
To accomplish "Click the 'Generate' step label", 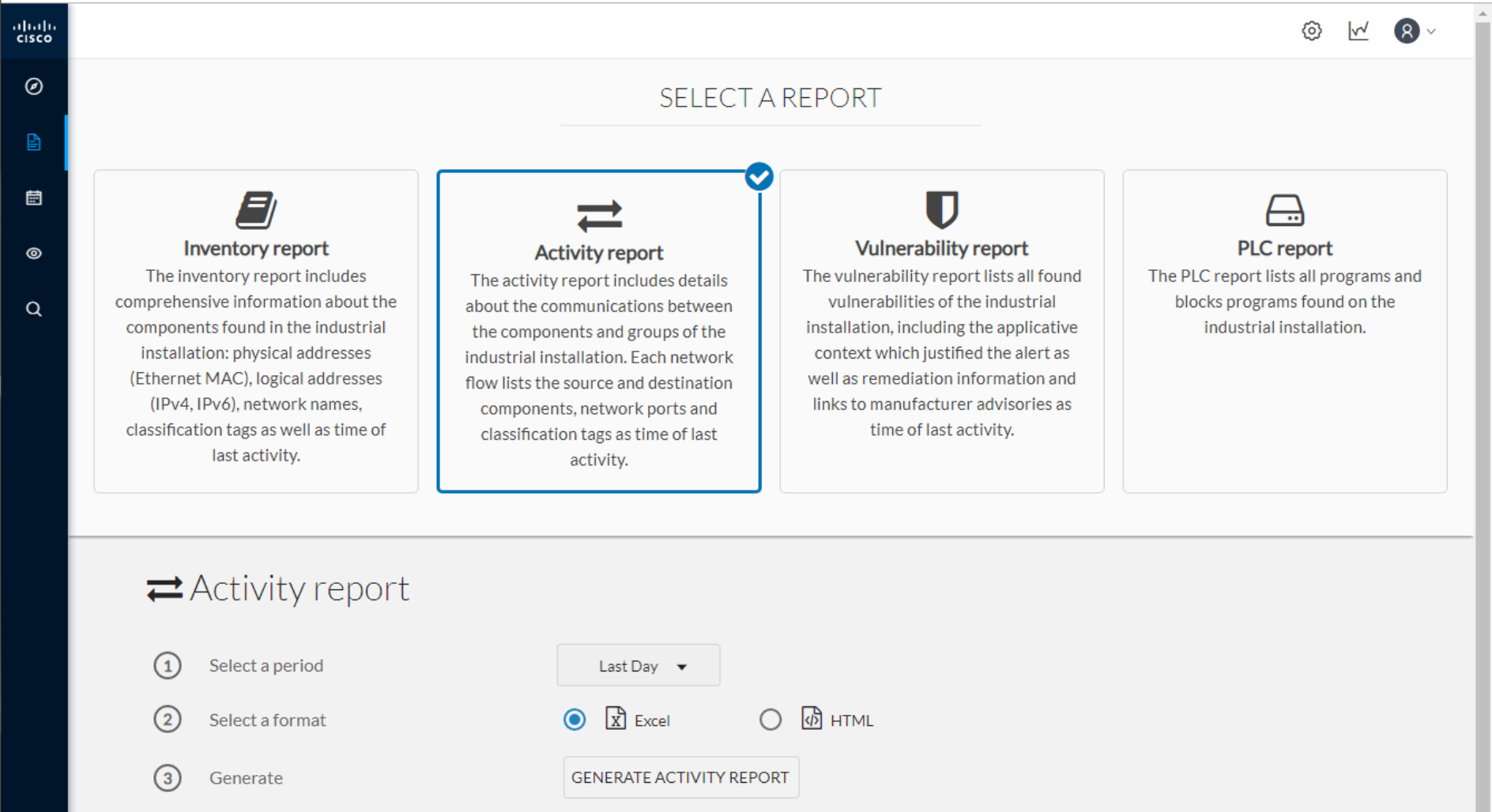I will point(246,778).
